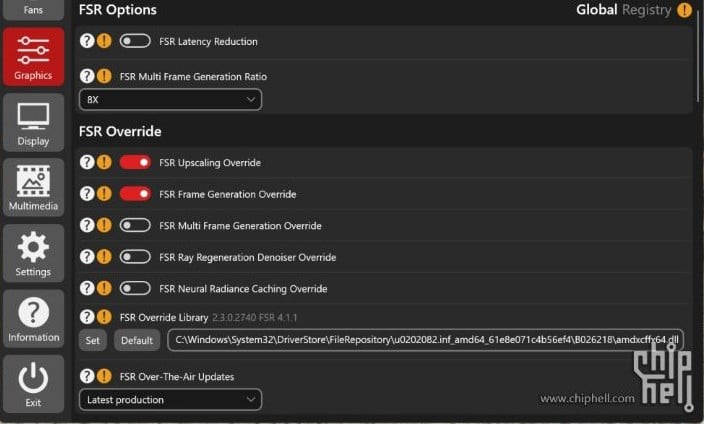Disable FSR Upscaling Override toggle

pos(135,162)
